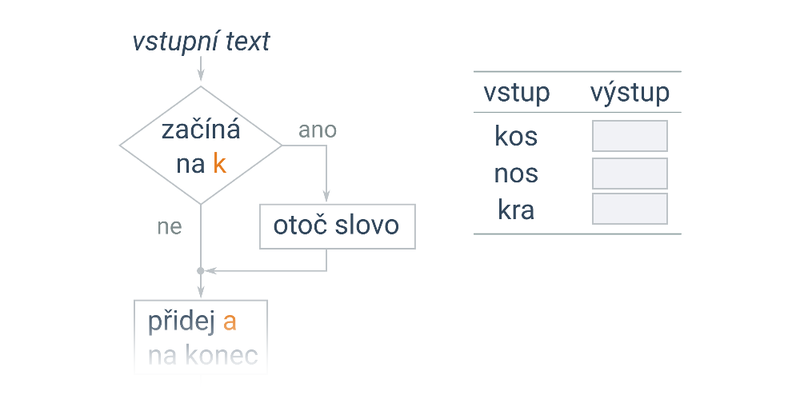Click the 'ne' branch label

[x=169, y=227]
